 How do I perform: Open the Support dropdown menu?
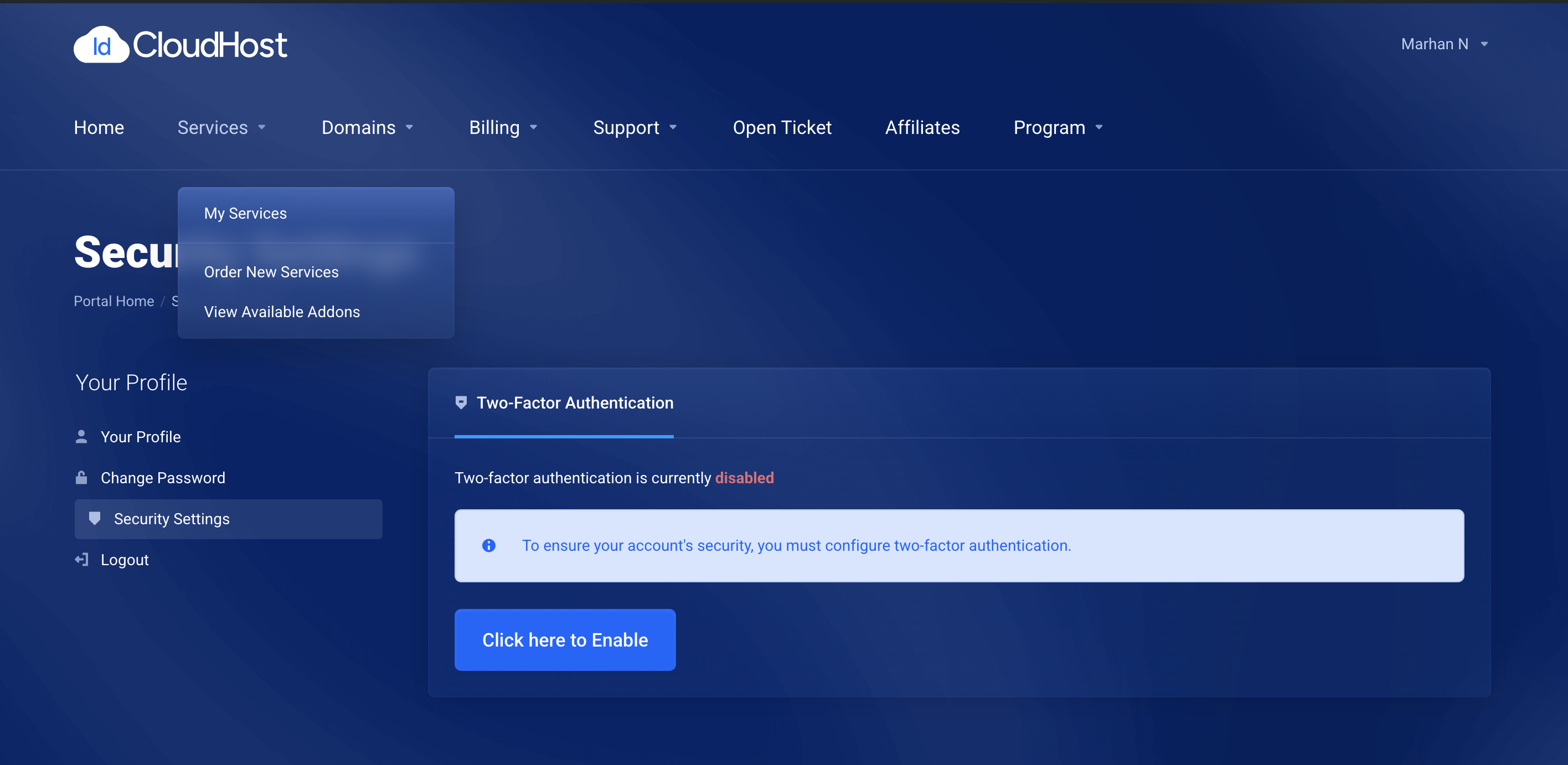(635, 127)
